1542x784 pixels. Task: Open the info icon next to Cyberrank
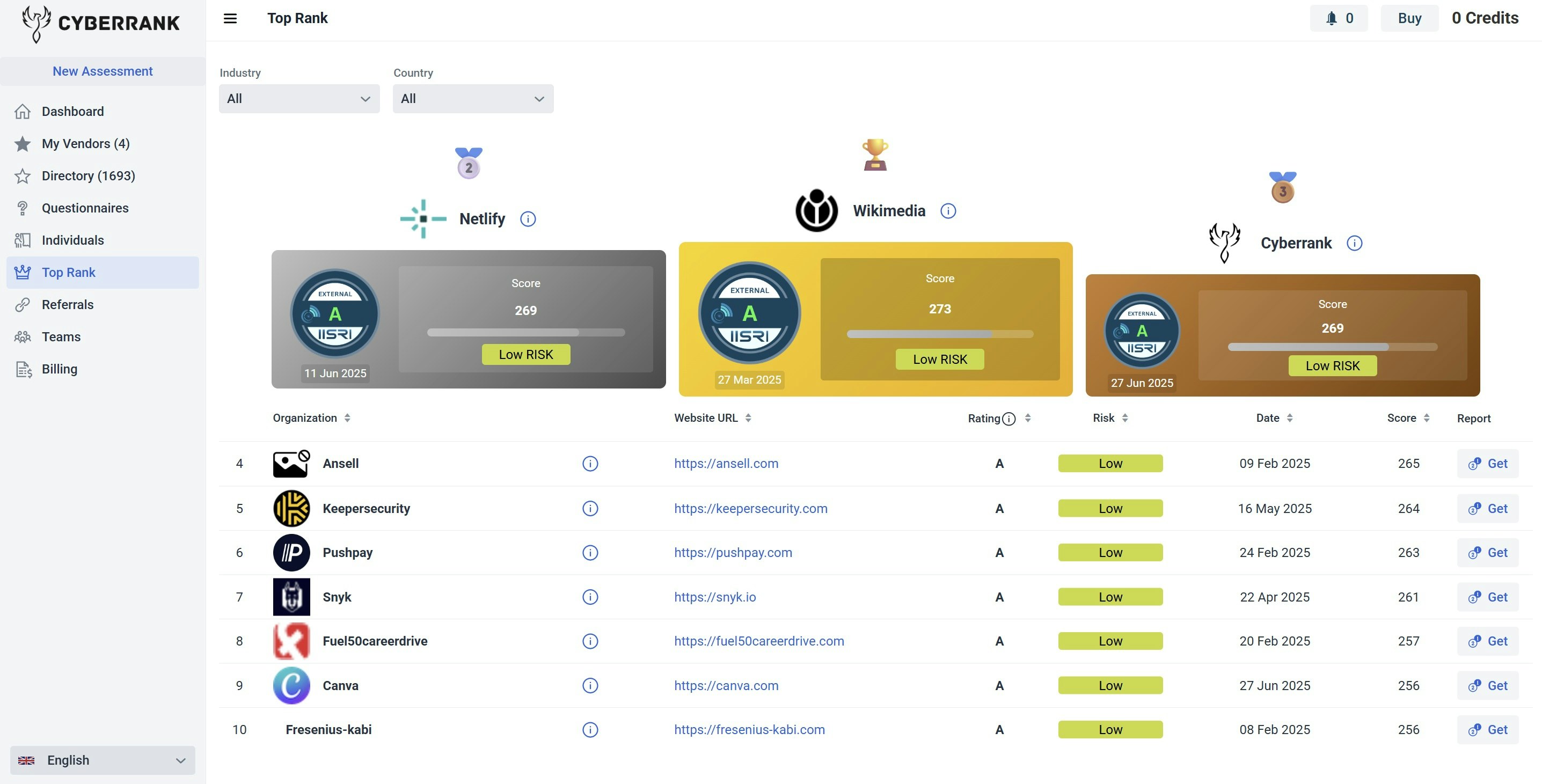(1354, 244)
